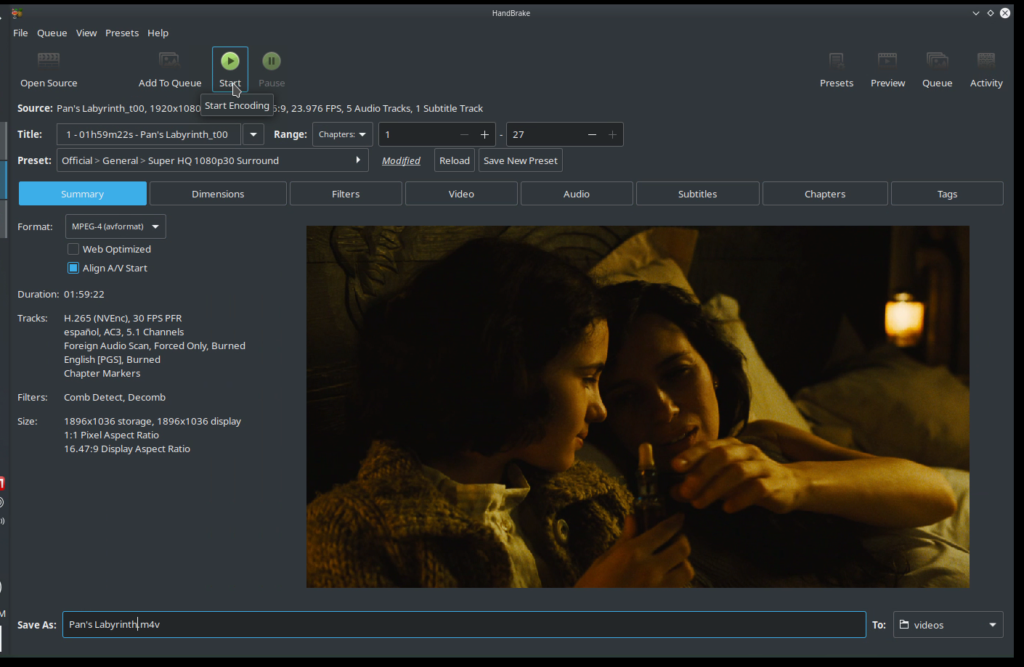This screenshot has width=1024, height=667.
Task: Click the Reload preset button
Action: click(x=455, y=161)
